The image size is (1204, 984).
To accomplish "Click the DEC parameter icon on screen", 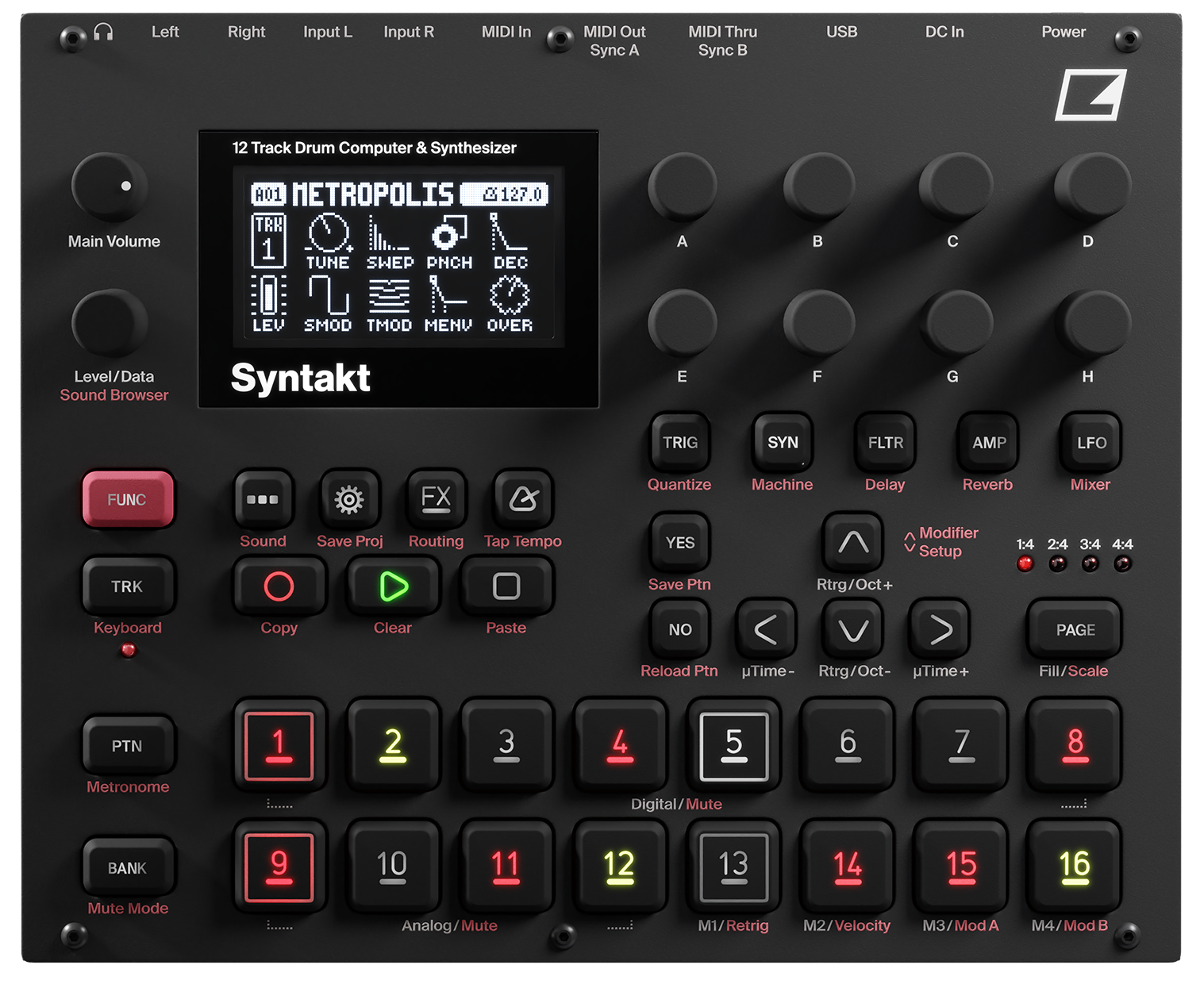I will [x=510, y=241].
